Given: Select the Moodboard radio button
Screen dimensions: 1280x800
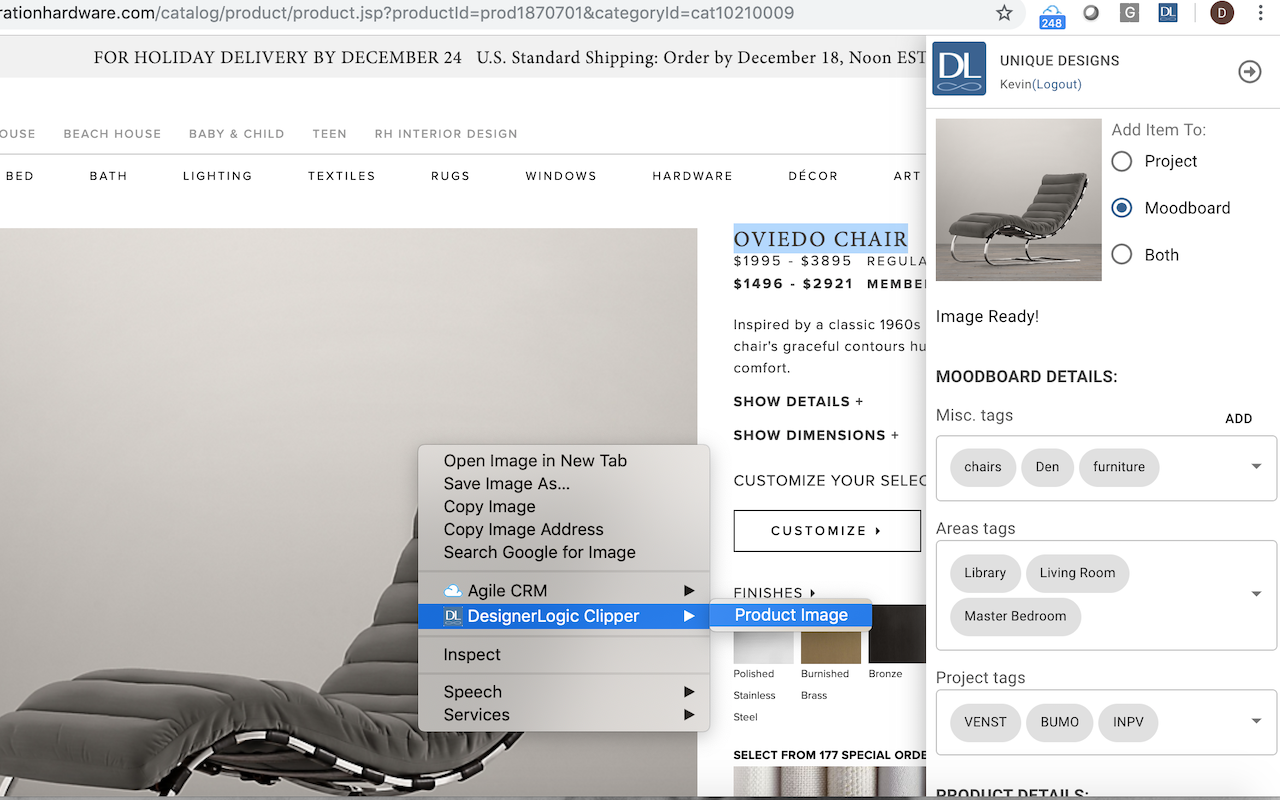Looking at the screenshot, I should click(x=1121, y=208).
